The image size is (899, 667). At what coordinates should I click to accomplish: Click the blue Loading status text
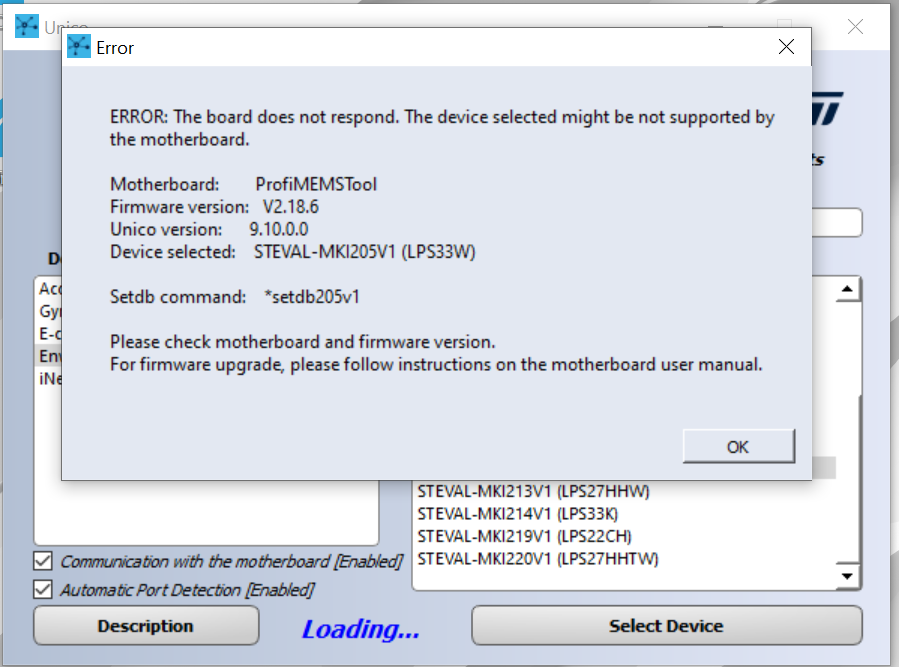[x=361, y=629]
